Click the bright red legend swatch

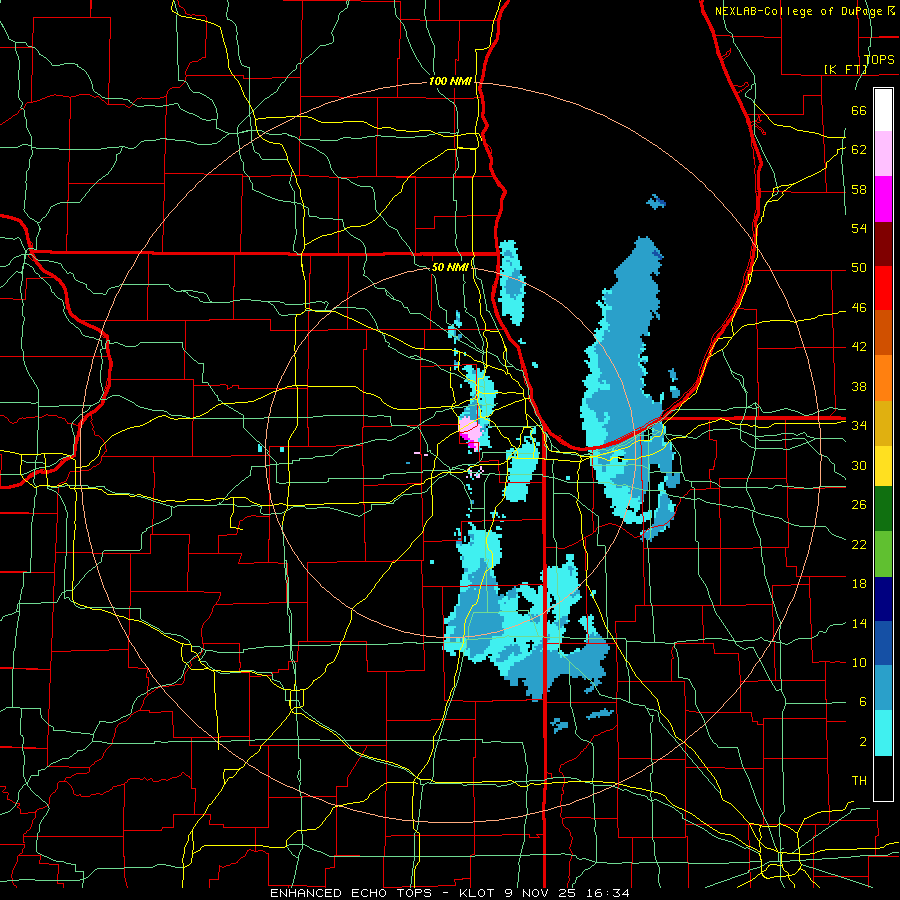[883, 289]
